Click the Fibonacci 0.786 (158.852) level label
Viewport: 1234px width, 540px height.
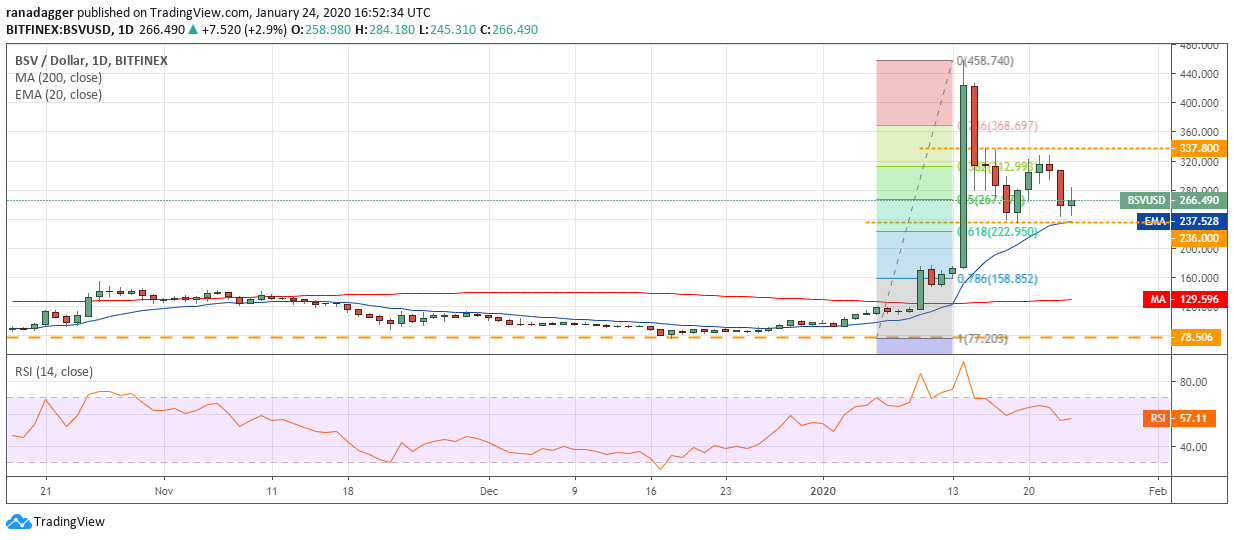click(x=991, y=278)
